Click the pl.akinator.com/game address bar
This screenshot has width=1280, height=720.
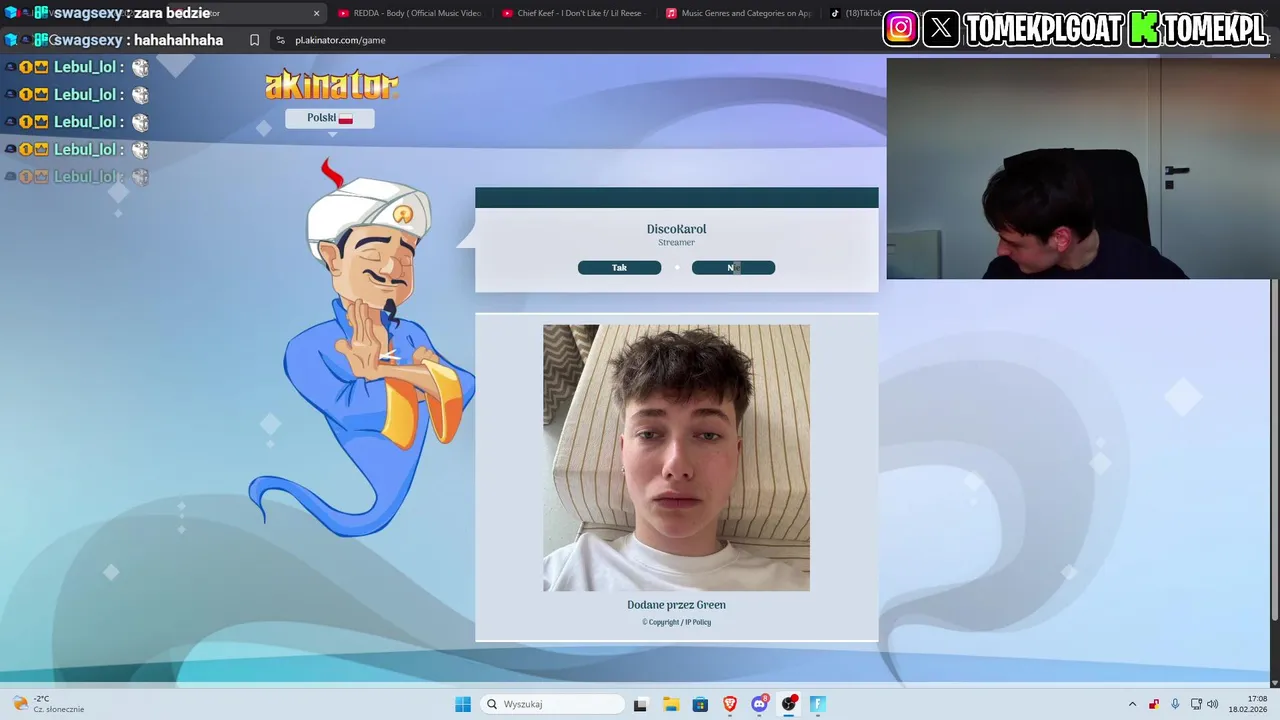point(575,40)
